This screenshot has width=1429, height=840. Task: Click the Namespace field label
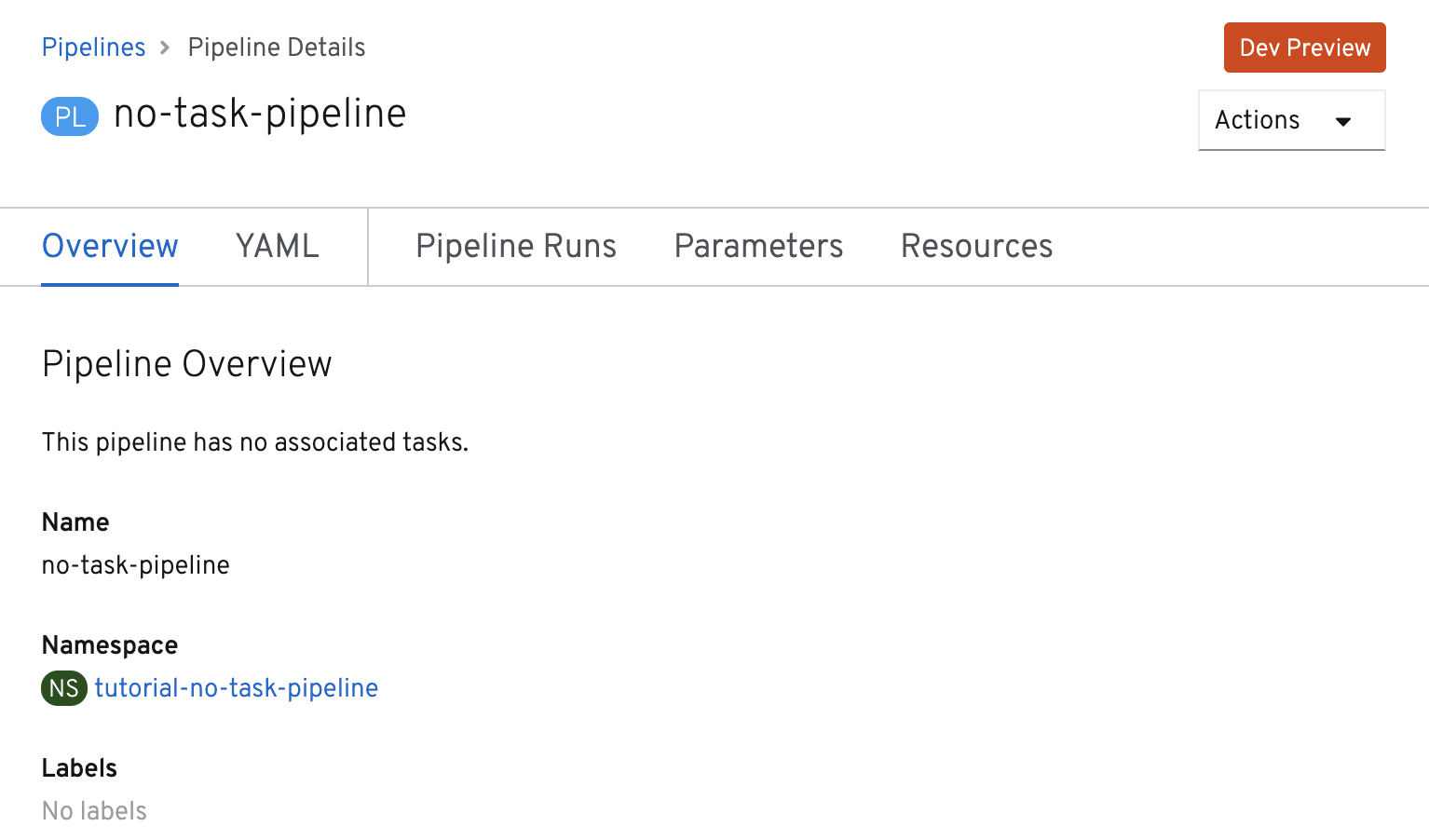110,645
